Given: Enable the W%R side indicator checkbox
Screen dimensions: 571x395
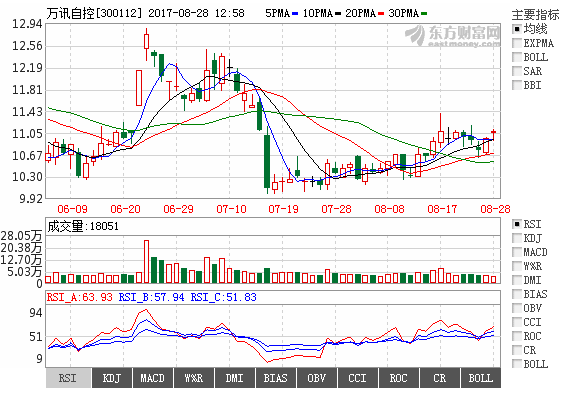Looking at the screenshot, I should 517,266.
